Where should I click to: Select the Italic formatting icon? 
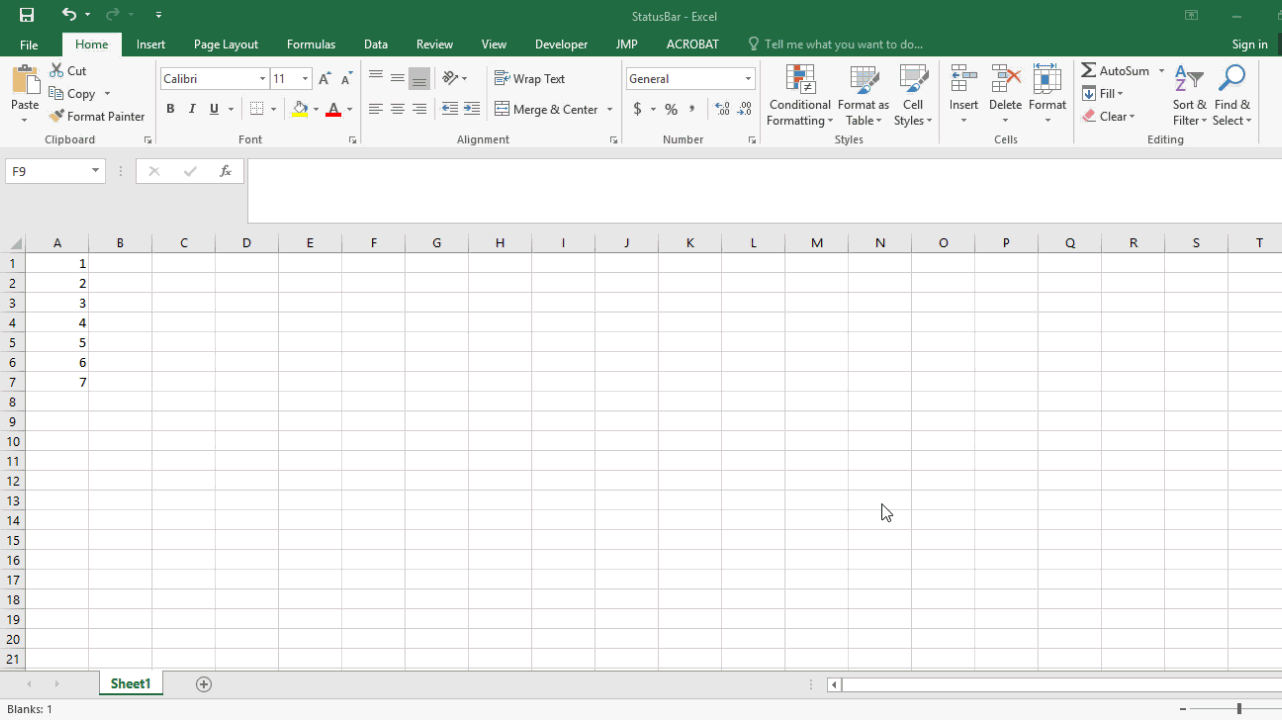point(191,109)
